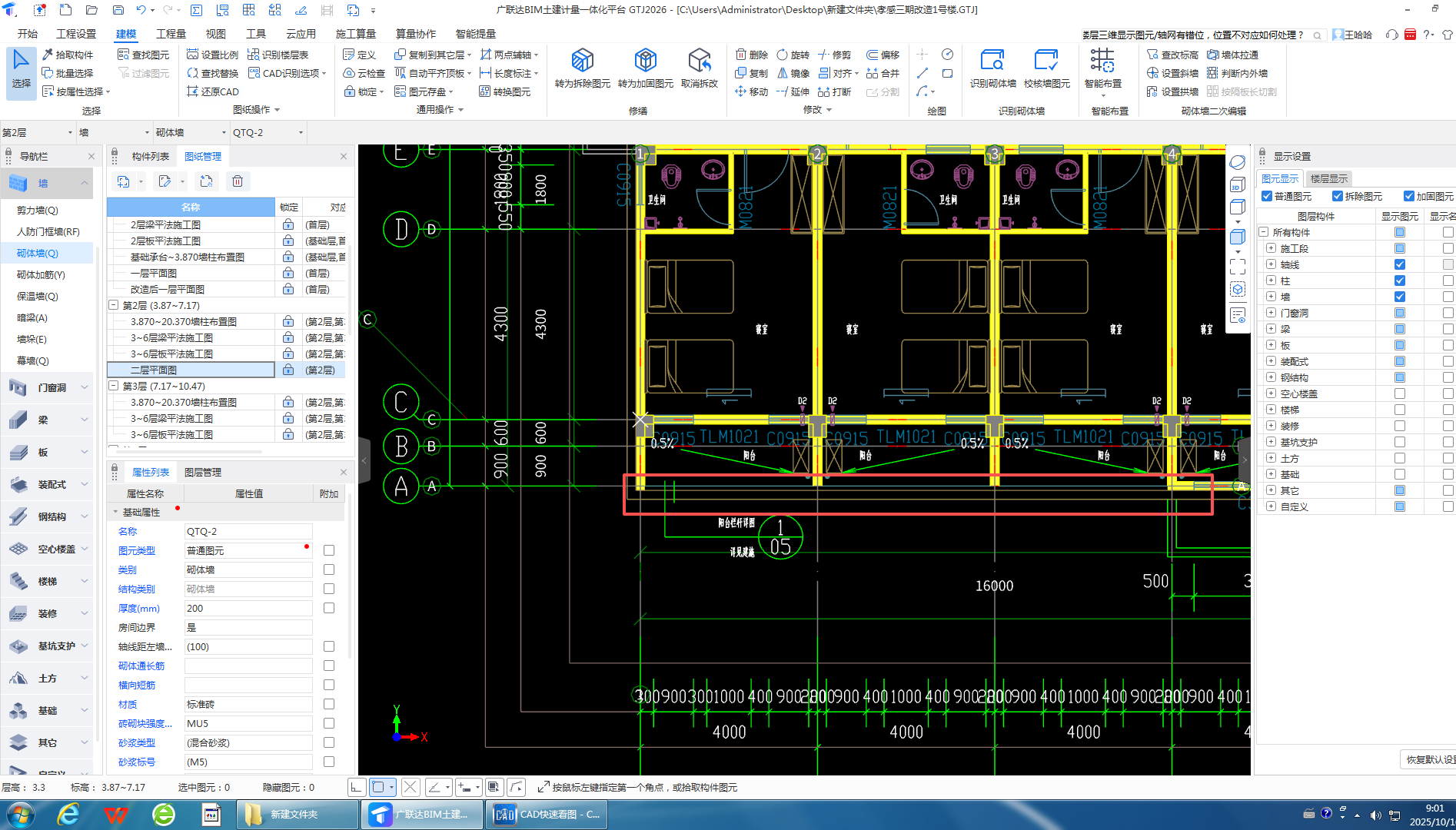Open CAD快速看图 from the taskbar
Viewport: 1456px width, 830px height.
pos(547,815)
